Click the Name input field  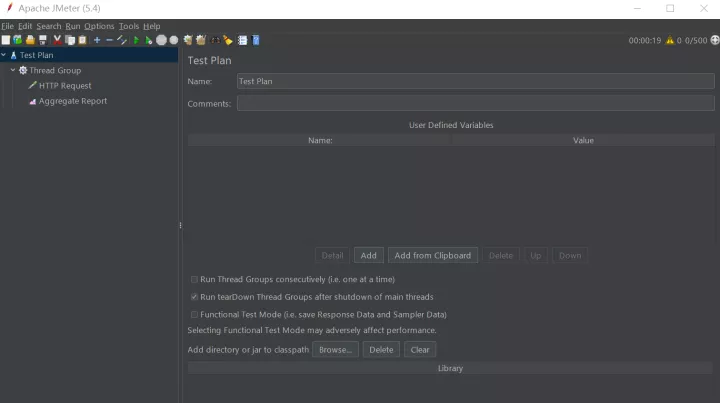(475, 81)
